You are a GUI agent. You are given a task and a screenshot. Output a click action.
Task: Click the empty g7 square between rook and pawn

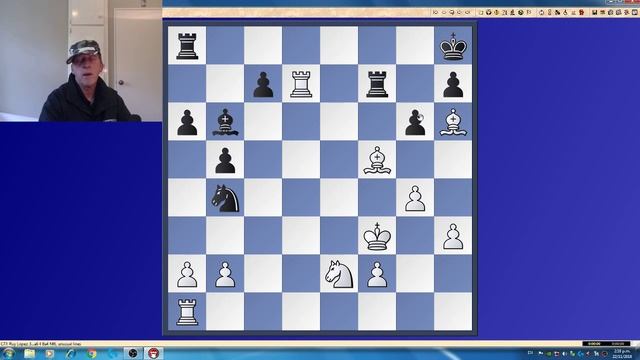[415, 83]
